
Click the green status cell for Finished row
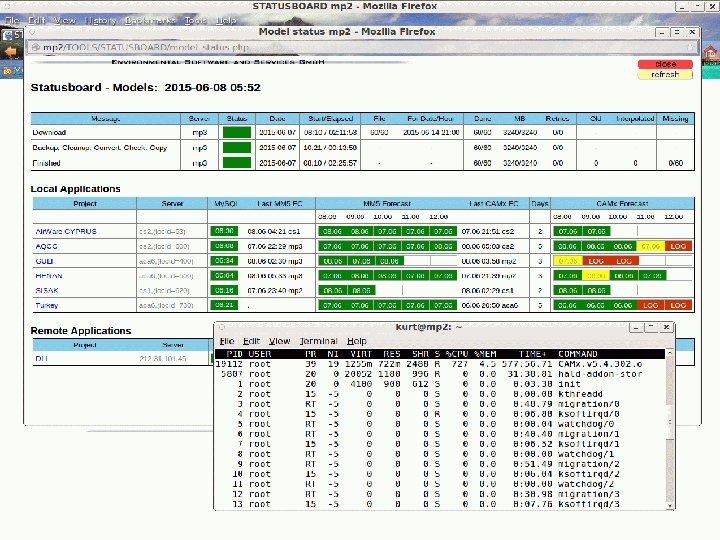click(237, 163)
